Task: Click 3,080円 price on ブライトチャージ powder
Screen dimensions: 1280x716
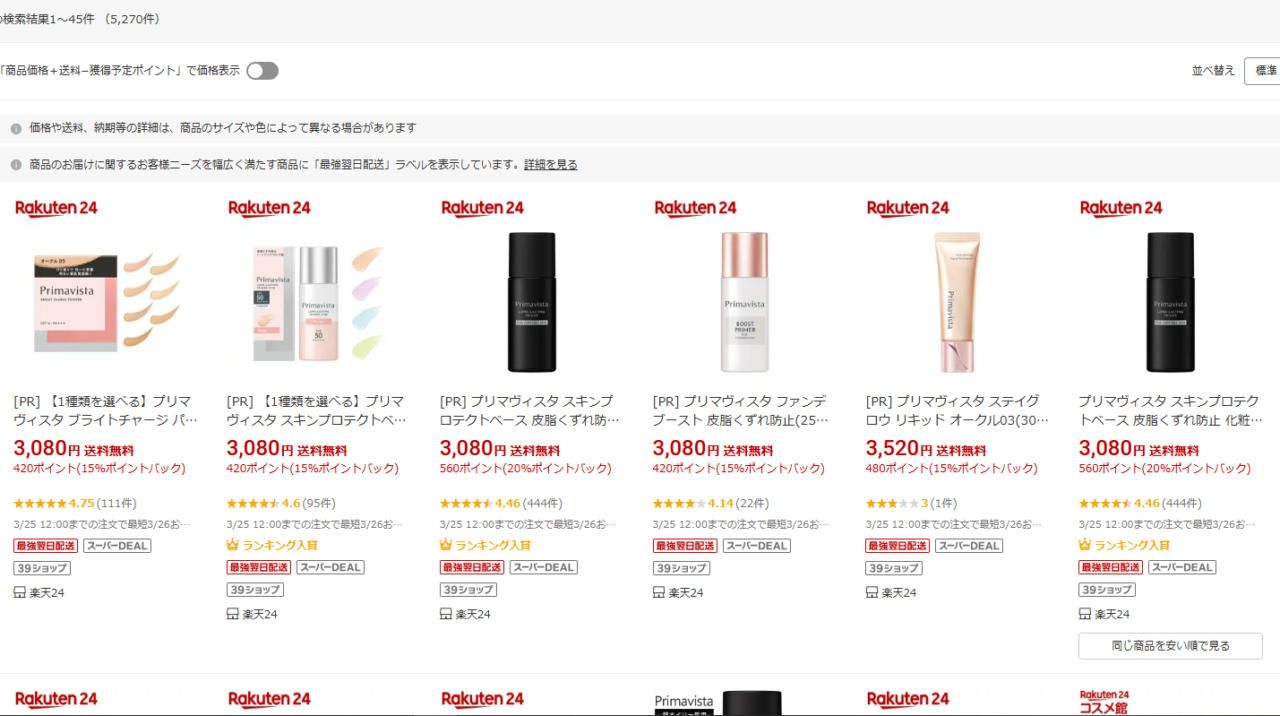Action: [47, 449]
